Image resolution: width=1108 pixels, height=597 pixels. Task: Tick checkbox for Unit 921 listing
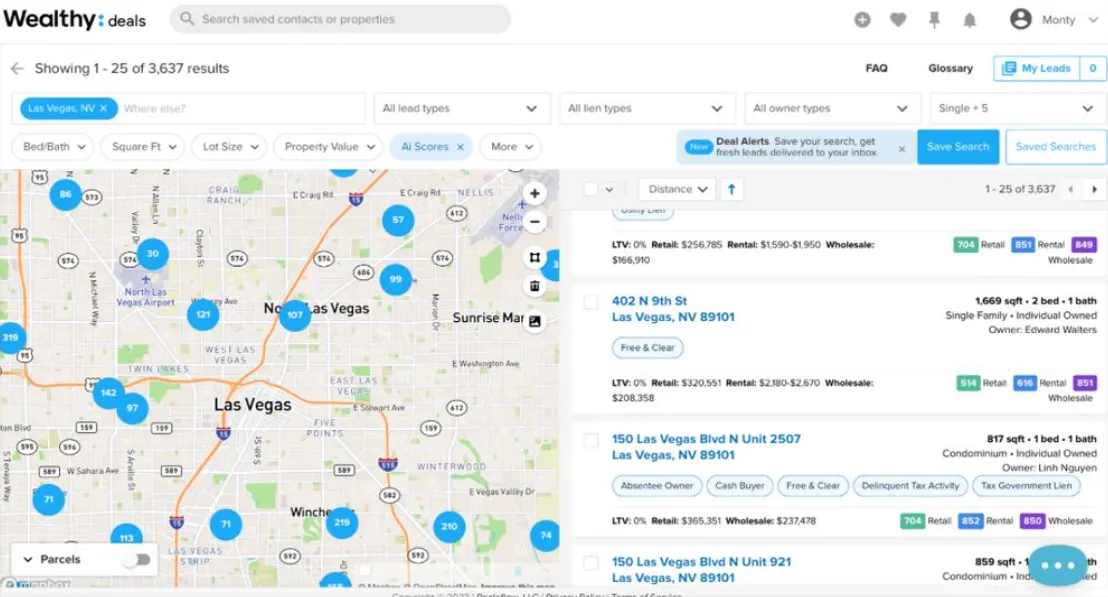point(591,563)
